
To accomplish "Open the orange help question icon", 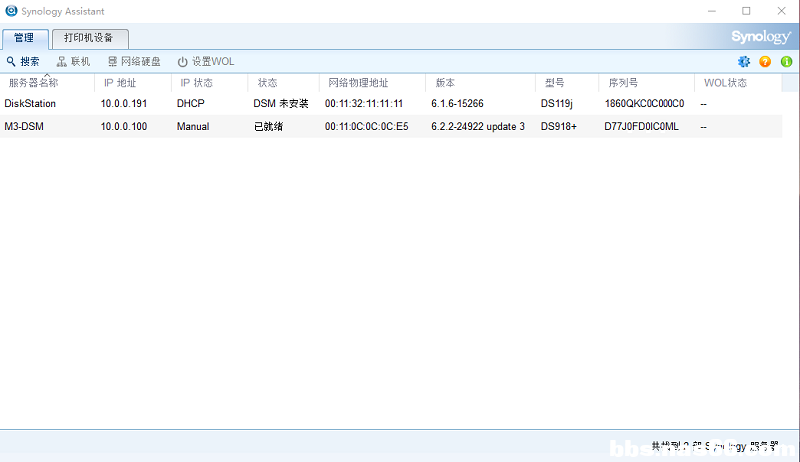I will coord(765,62).
